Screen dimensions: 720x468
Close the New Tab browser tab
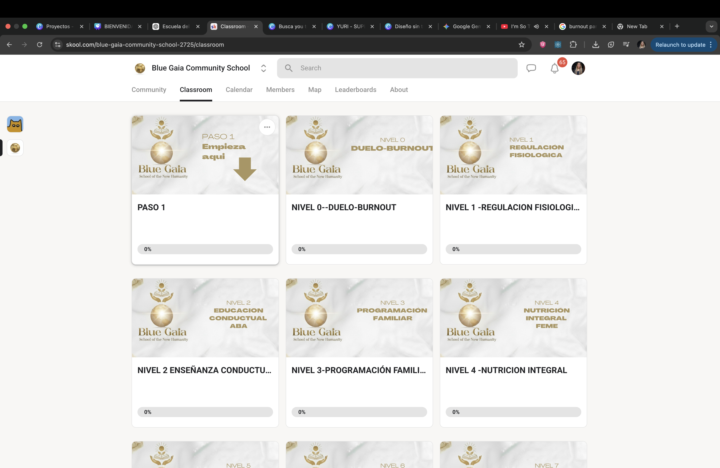pyautogui.click(x=662, y=26)
